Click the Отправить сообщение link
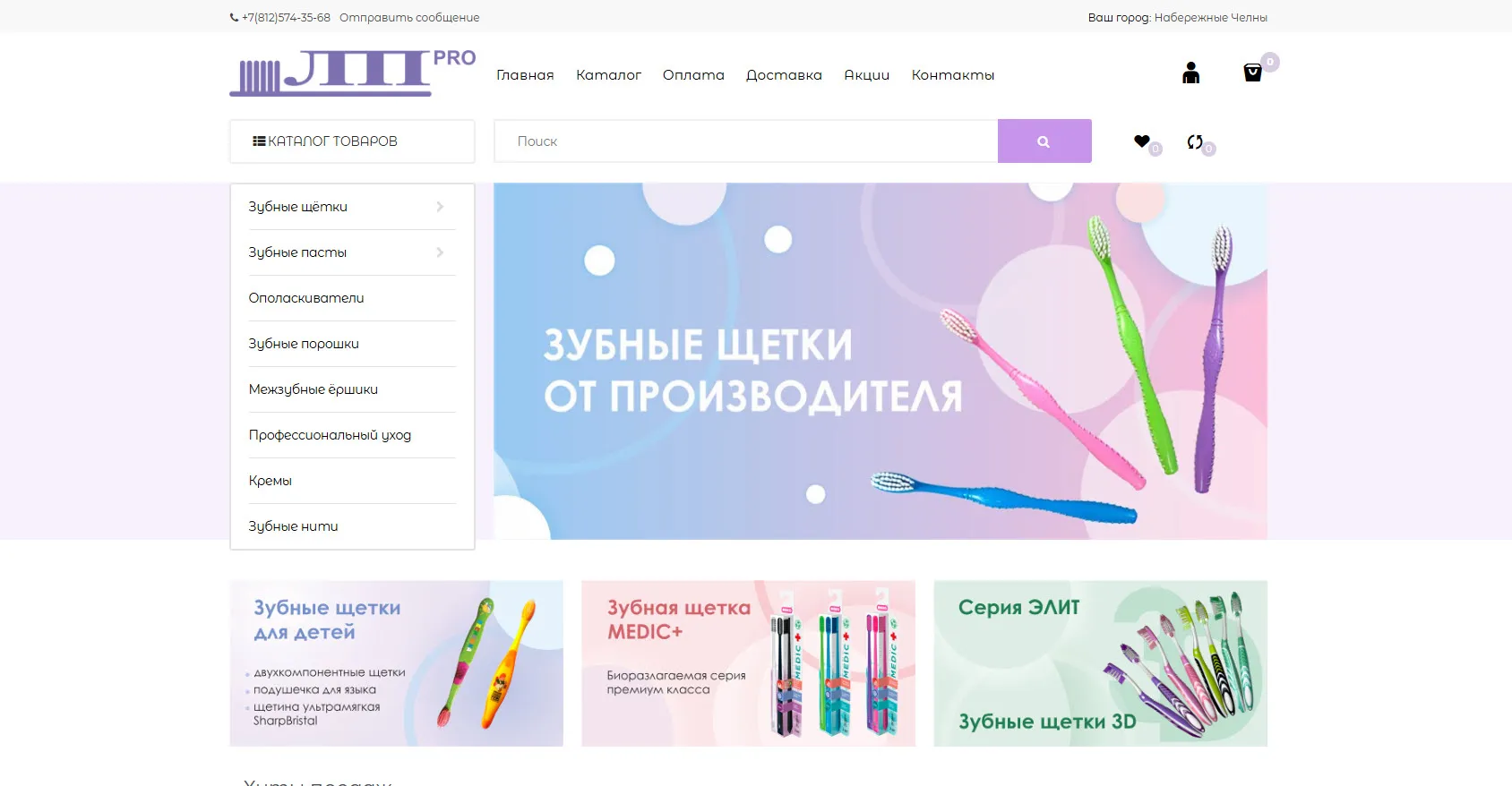 point(409,17)
